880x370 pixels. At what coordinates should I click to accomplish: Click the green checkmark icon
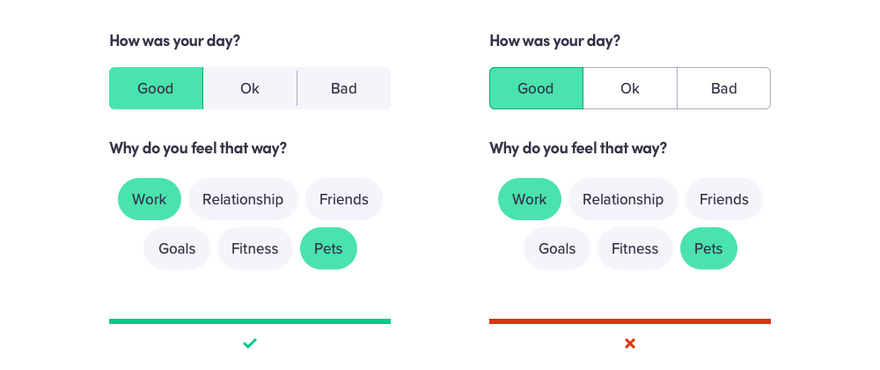pyautogui.click(x=250, y=343)
